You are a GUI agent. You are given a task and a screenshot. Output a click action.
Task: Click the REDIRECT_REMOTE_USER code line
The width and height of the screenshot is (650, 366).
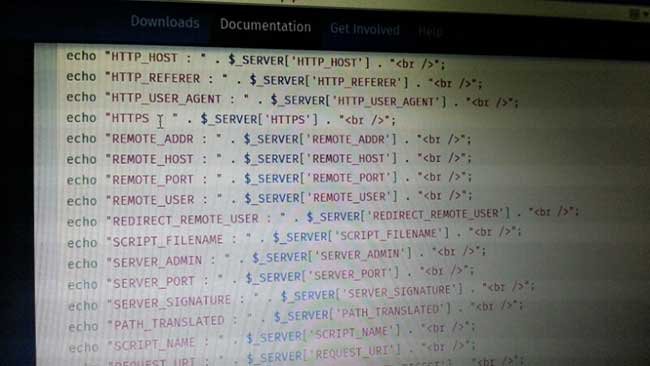point(323,217)
